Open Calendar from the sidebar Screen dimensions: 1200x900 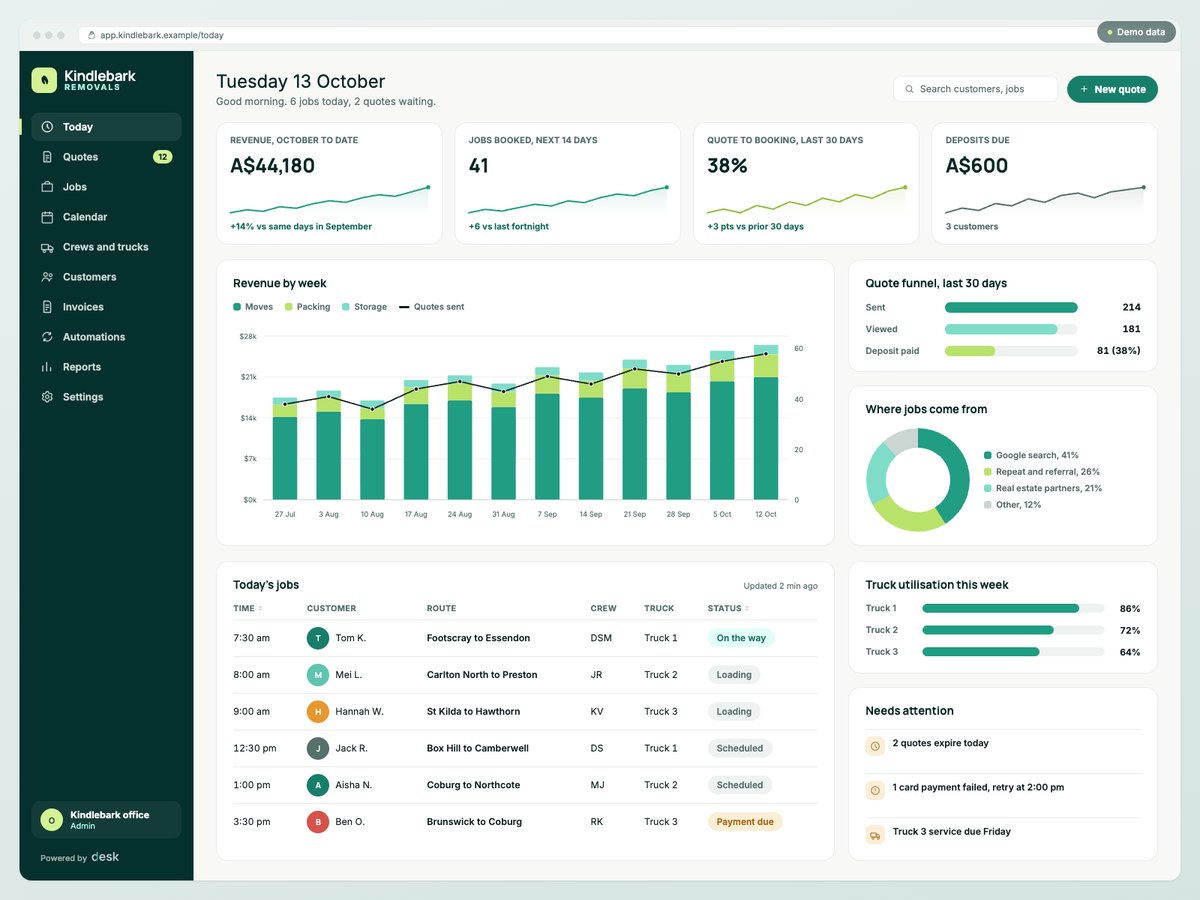coord(106,217)
